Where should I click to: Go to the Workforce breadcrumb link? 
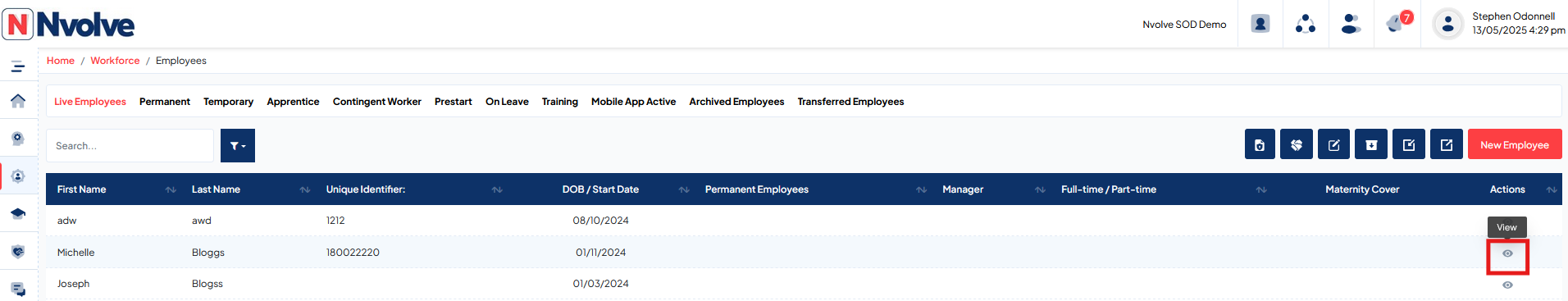tap(115, 61)
